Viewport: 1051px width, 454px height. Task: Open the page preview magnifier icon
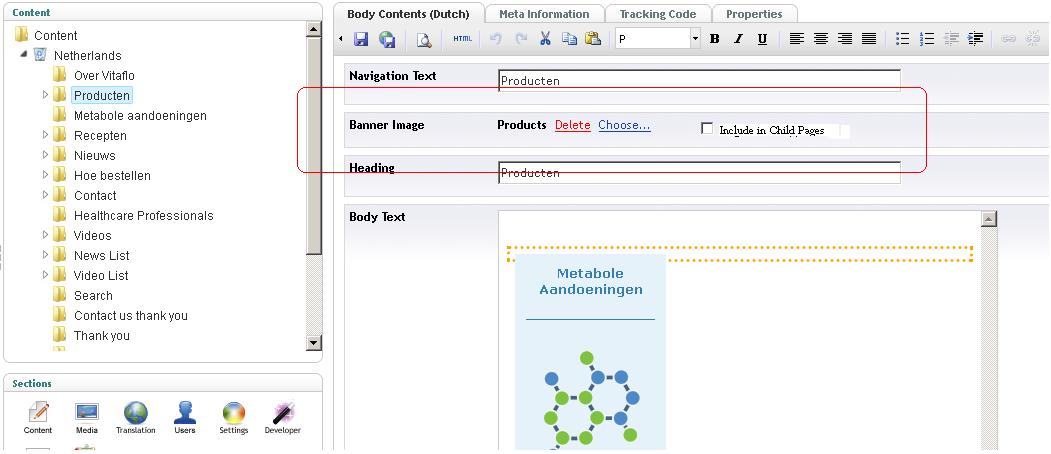point(424,40)
